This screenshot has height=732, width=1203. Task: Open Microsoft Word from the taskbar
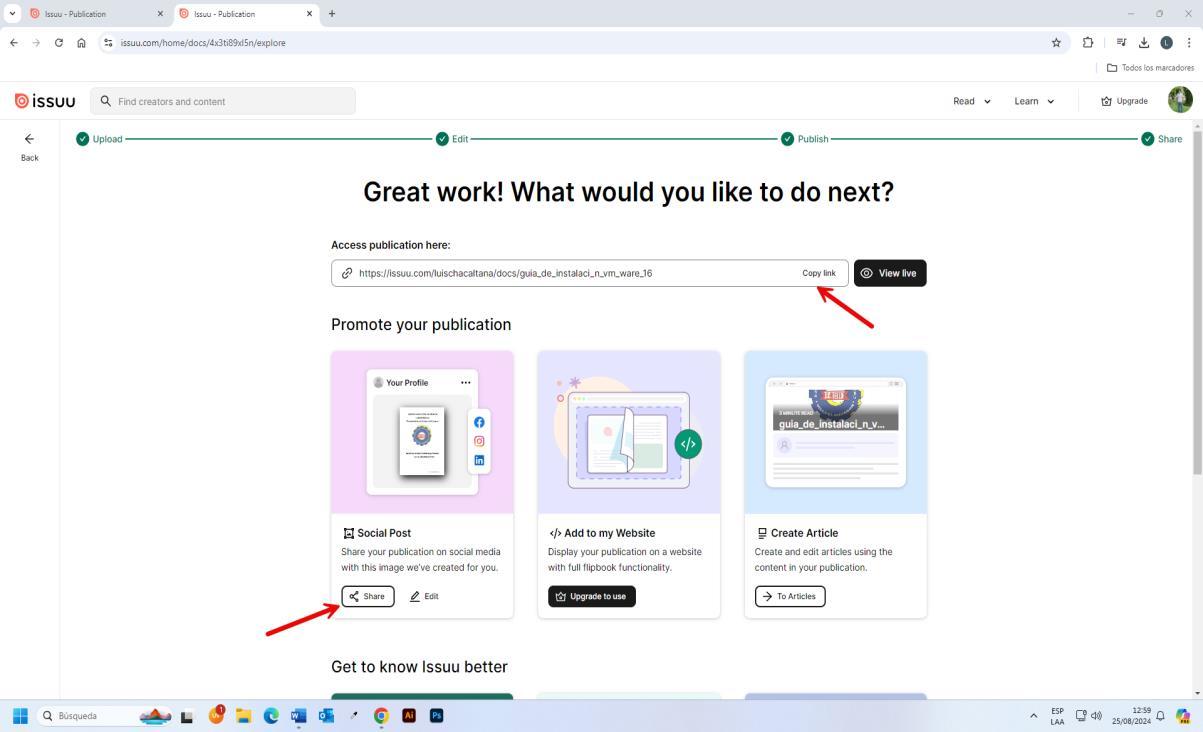298,716
